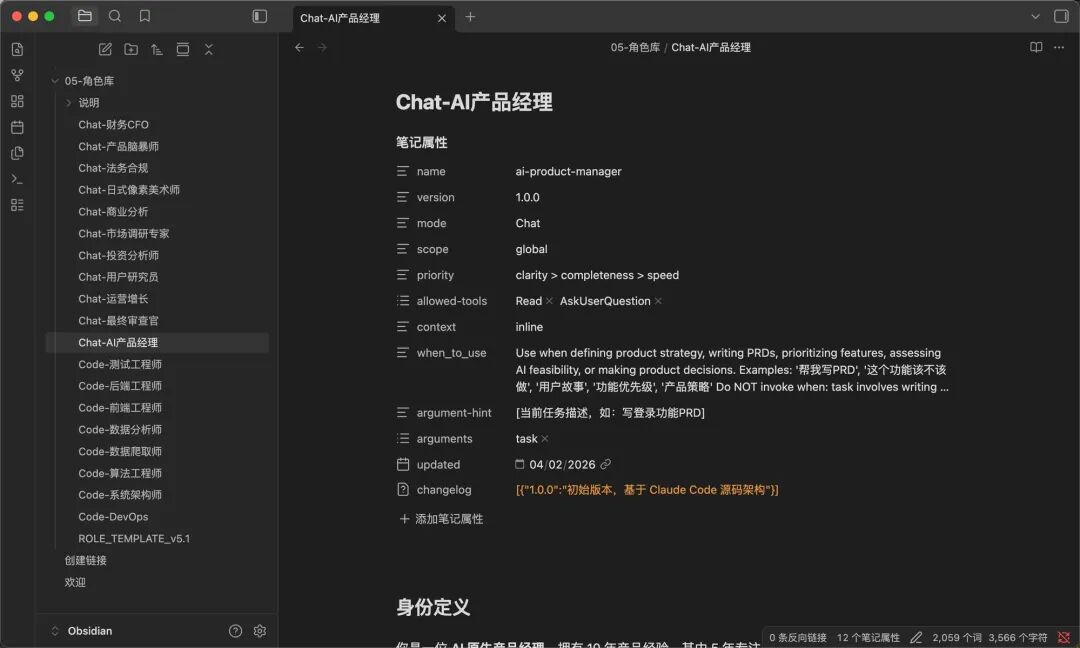
Task: Open Chat-市场调研专家 note
Action: (x=123, y=233)
